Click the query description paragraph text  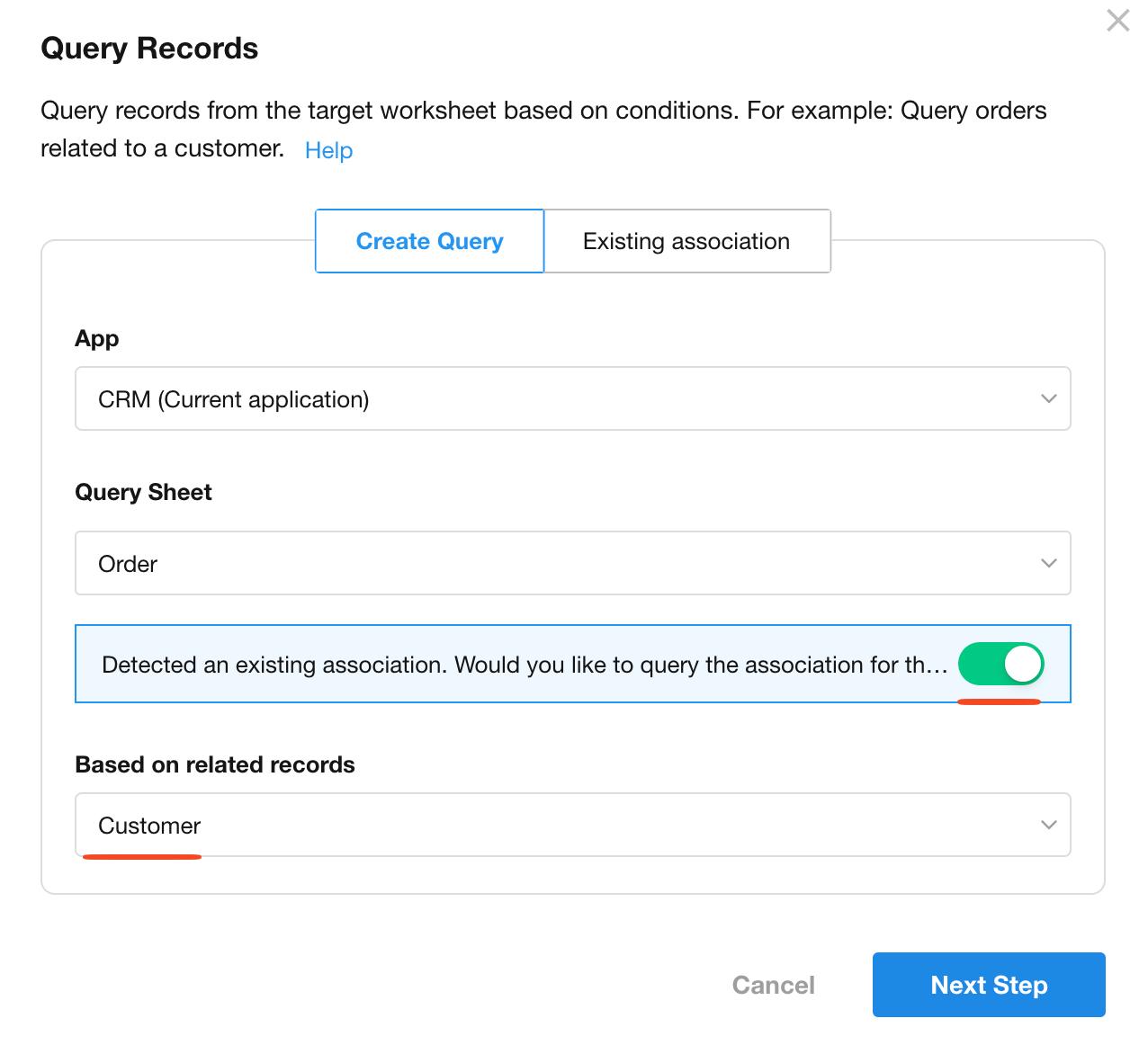pyautogui.click(x=543, y=112)
